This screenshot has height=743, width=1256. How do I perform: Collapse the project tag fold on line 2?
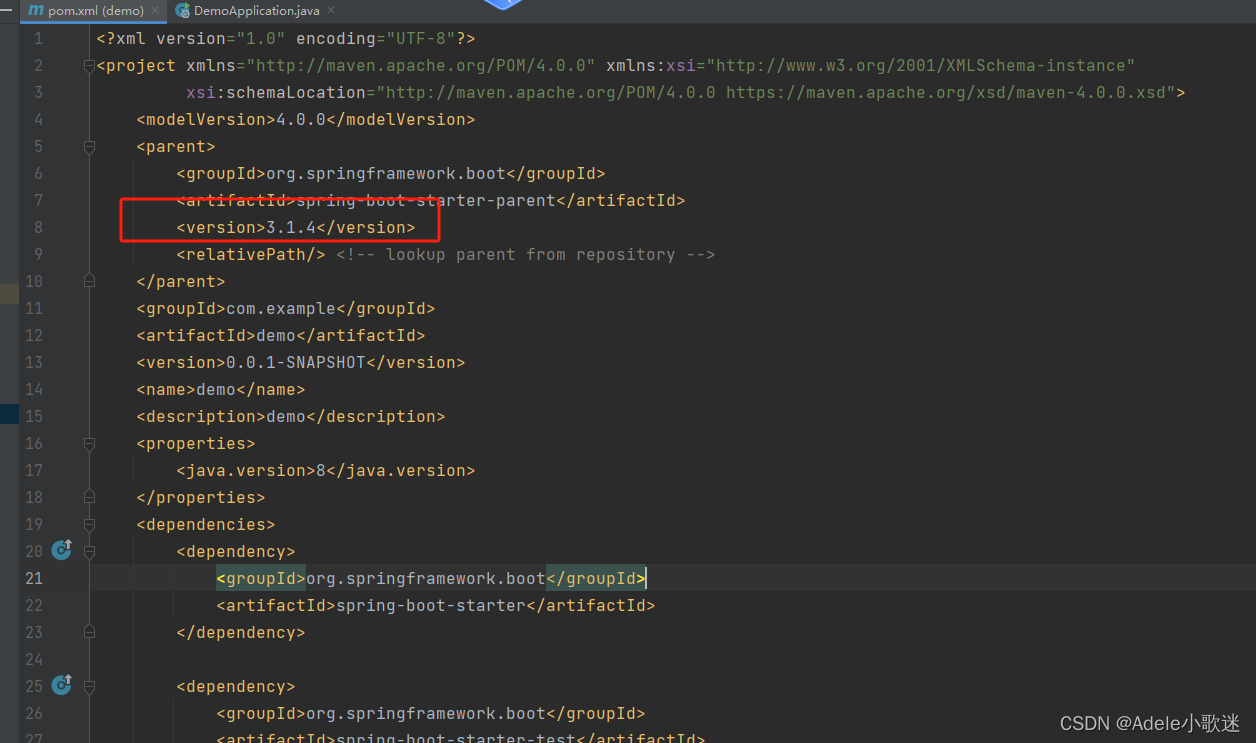(89, 66)
